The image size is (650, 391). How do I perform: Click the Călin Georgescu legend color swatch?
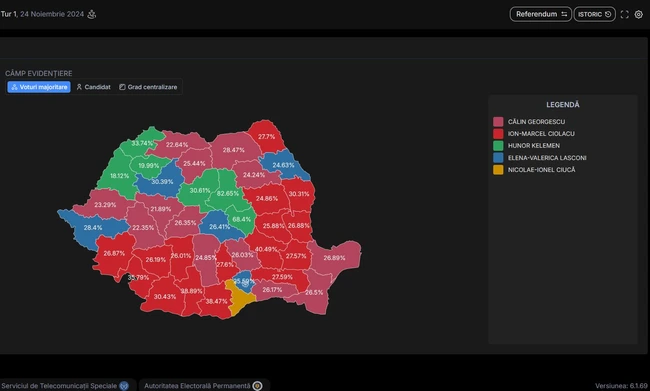(x=498, y=121)
